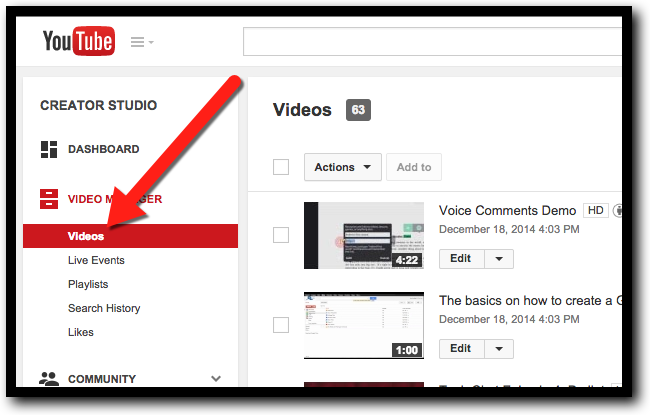Click the Video Manager red icon
This screenshot has width=650, height=415.
coord(49,199)
